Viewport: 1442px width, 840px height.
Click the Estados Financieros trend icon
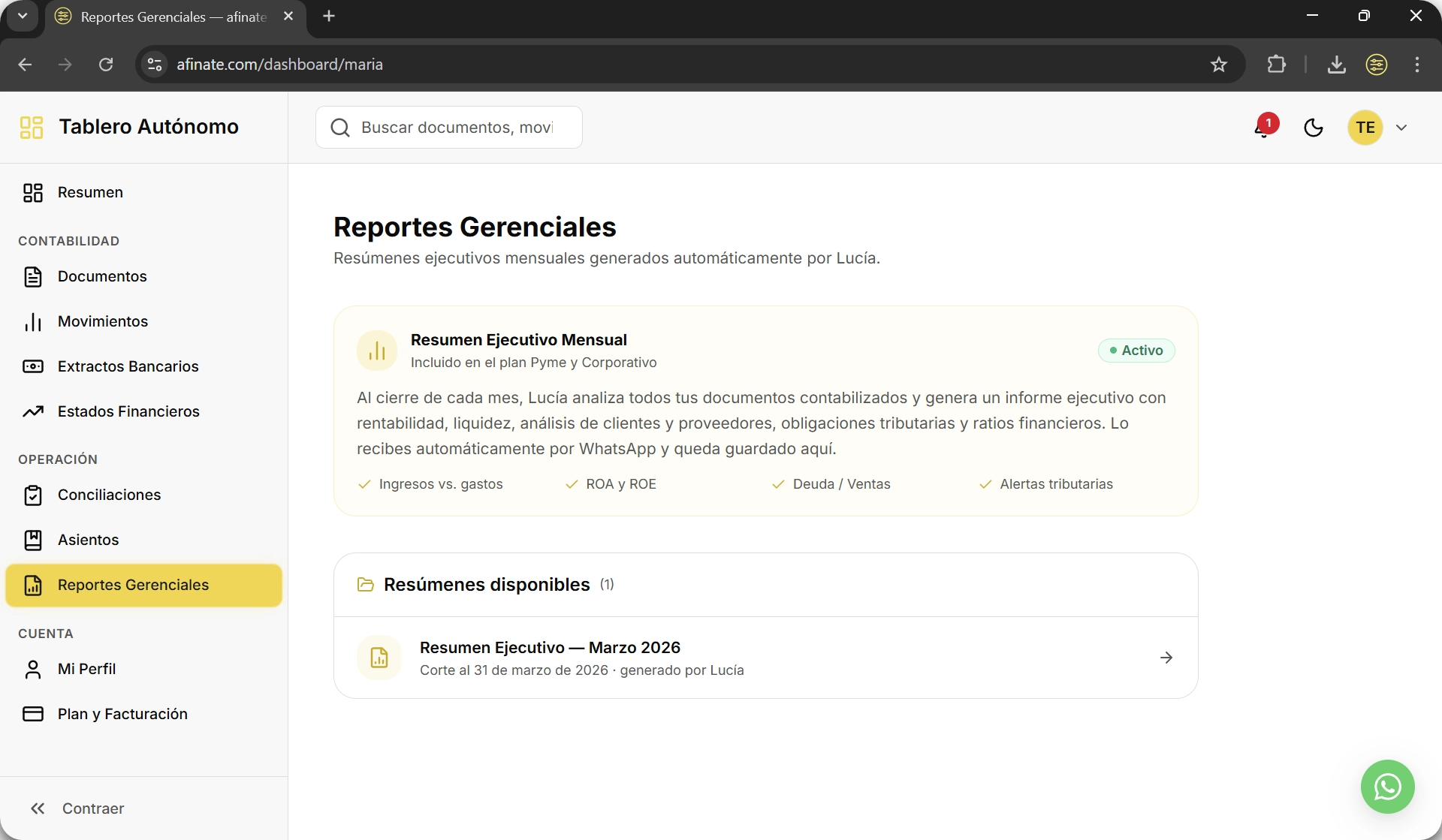33,411
